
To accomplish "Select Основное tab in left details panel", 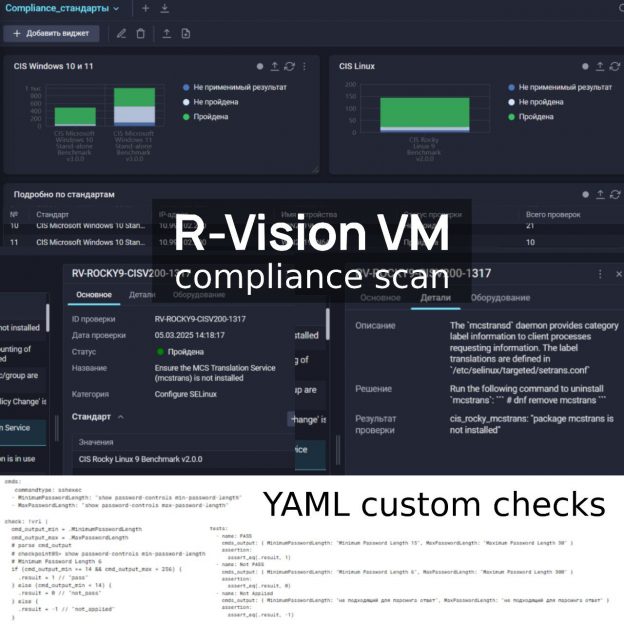I will click(94, 295).
